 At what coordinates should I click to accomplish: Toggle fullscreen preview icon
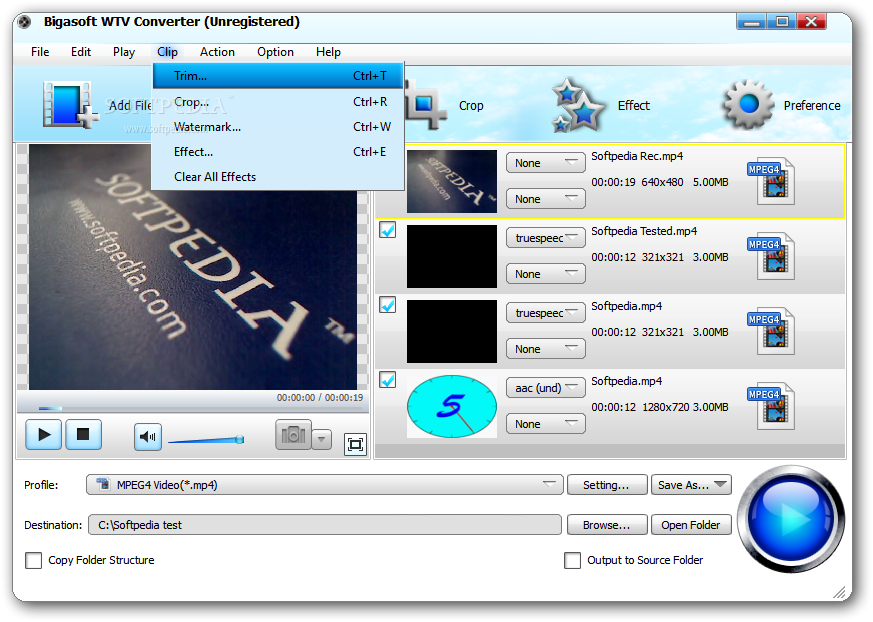(355, 444)
